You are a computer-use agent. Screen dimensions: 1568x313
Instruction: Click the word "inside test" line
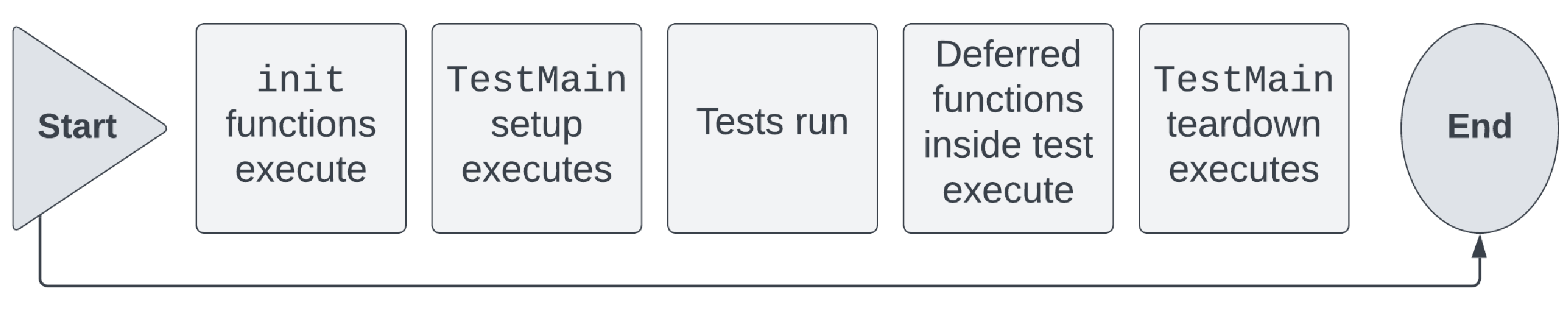[1008, 145]
